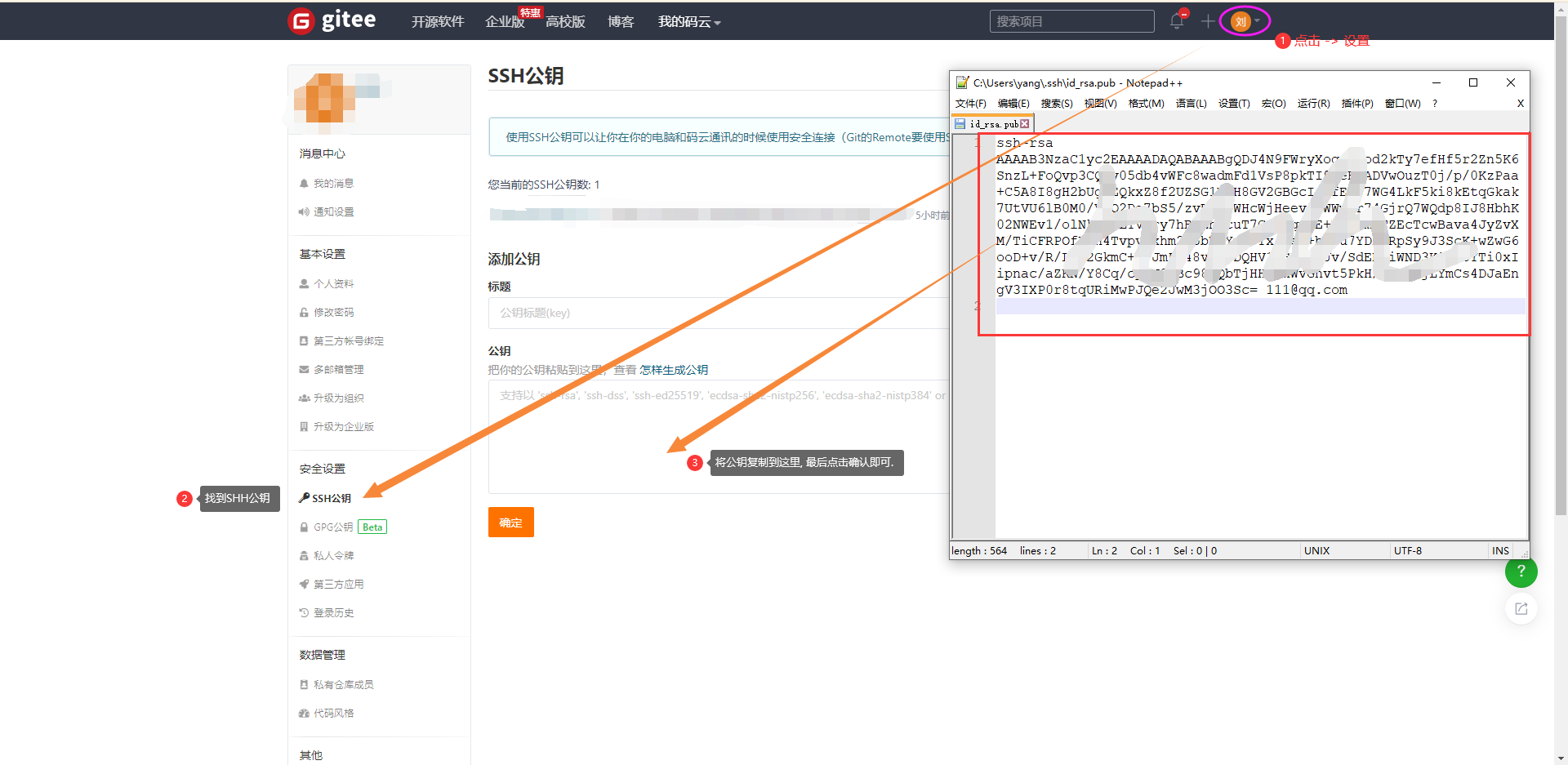Open the notifications bell icon
Viewport: 1568px width, 765px height.
pyautogui.click(x=1177, y=21)
